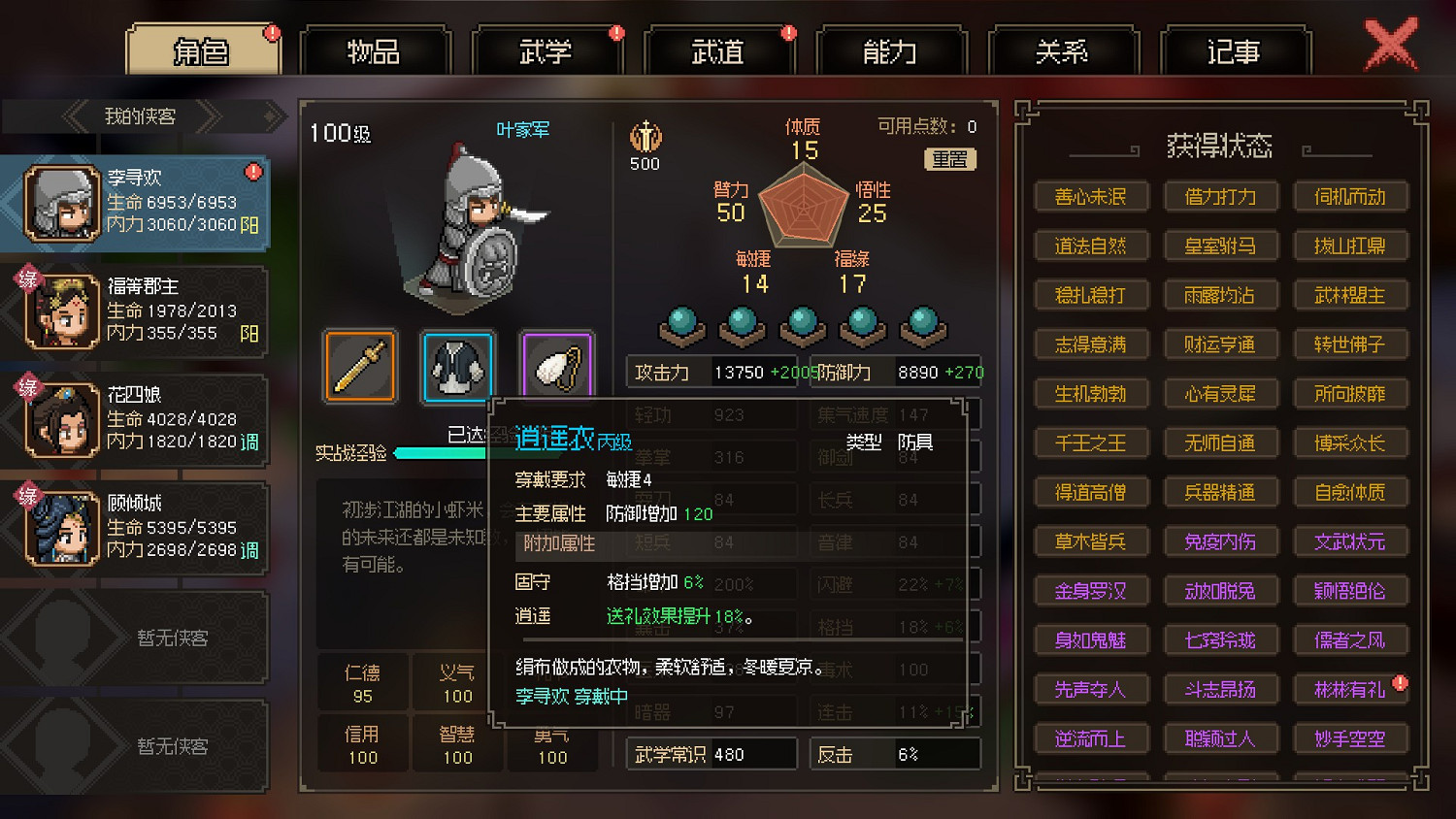This screenshot has height=819, width=1456.
Task: Select 李寻欢 character portrait
Action: (62, 203)
